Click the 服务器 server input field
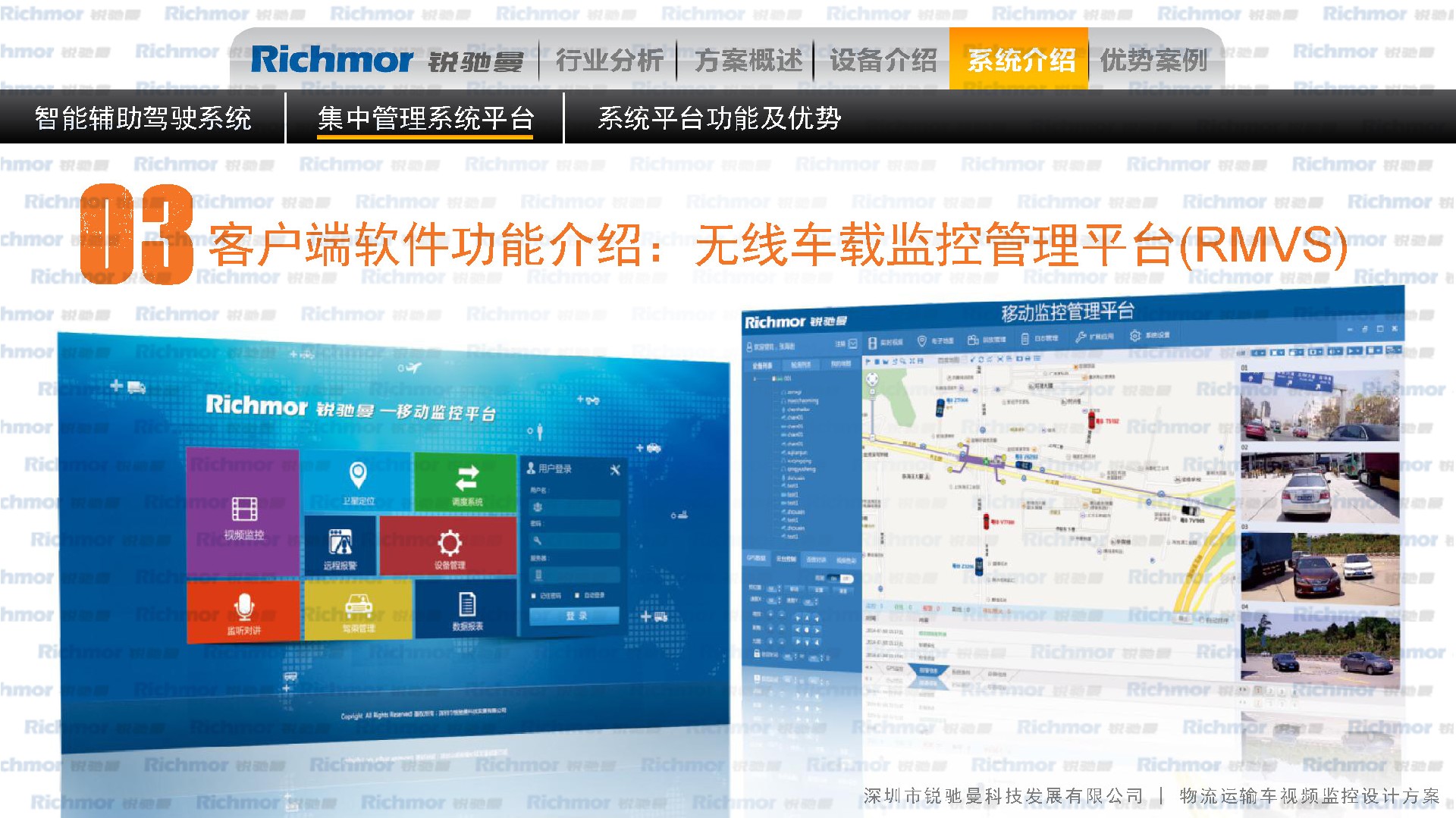1456x818 pixels. [575, 575]
